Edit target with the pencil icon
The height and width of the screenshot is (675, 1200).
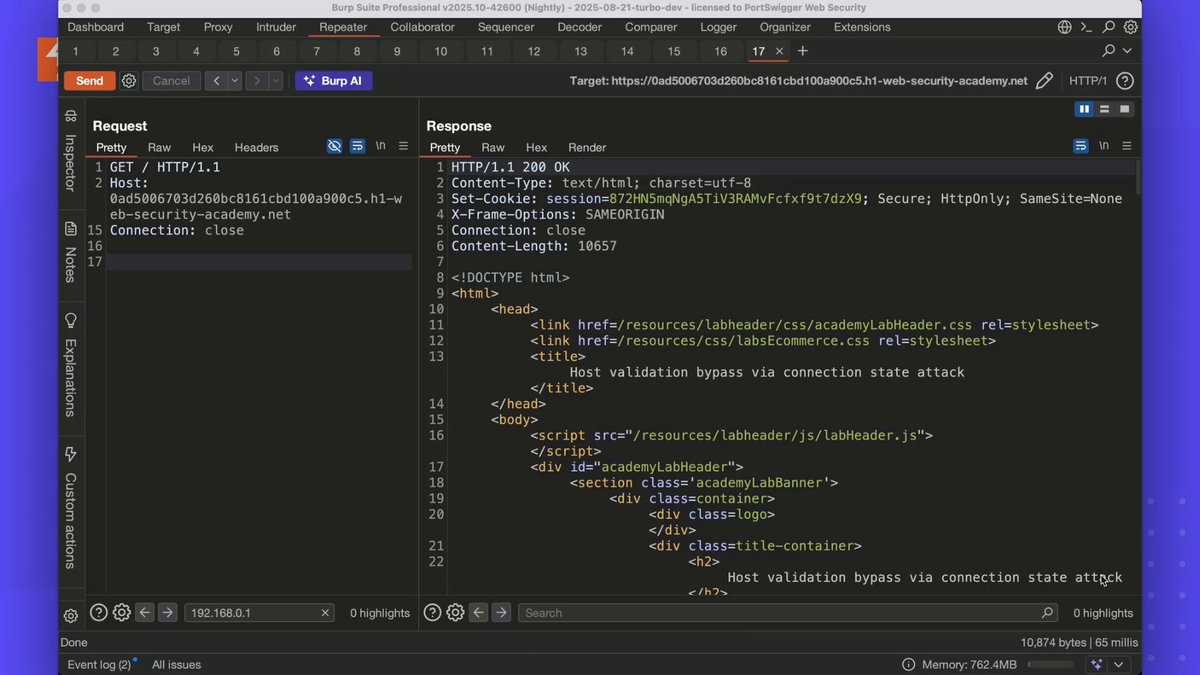tap(1044, 81)
